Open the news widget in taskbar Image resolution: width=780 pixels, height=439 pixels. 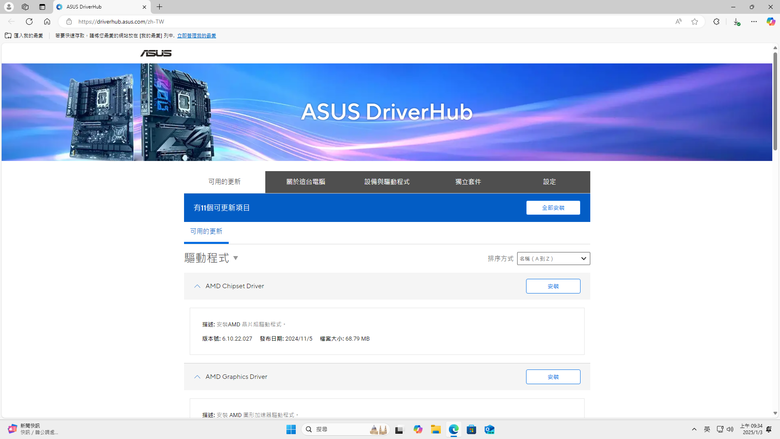pyautogui.click(x=32, y=429)
